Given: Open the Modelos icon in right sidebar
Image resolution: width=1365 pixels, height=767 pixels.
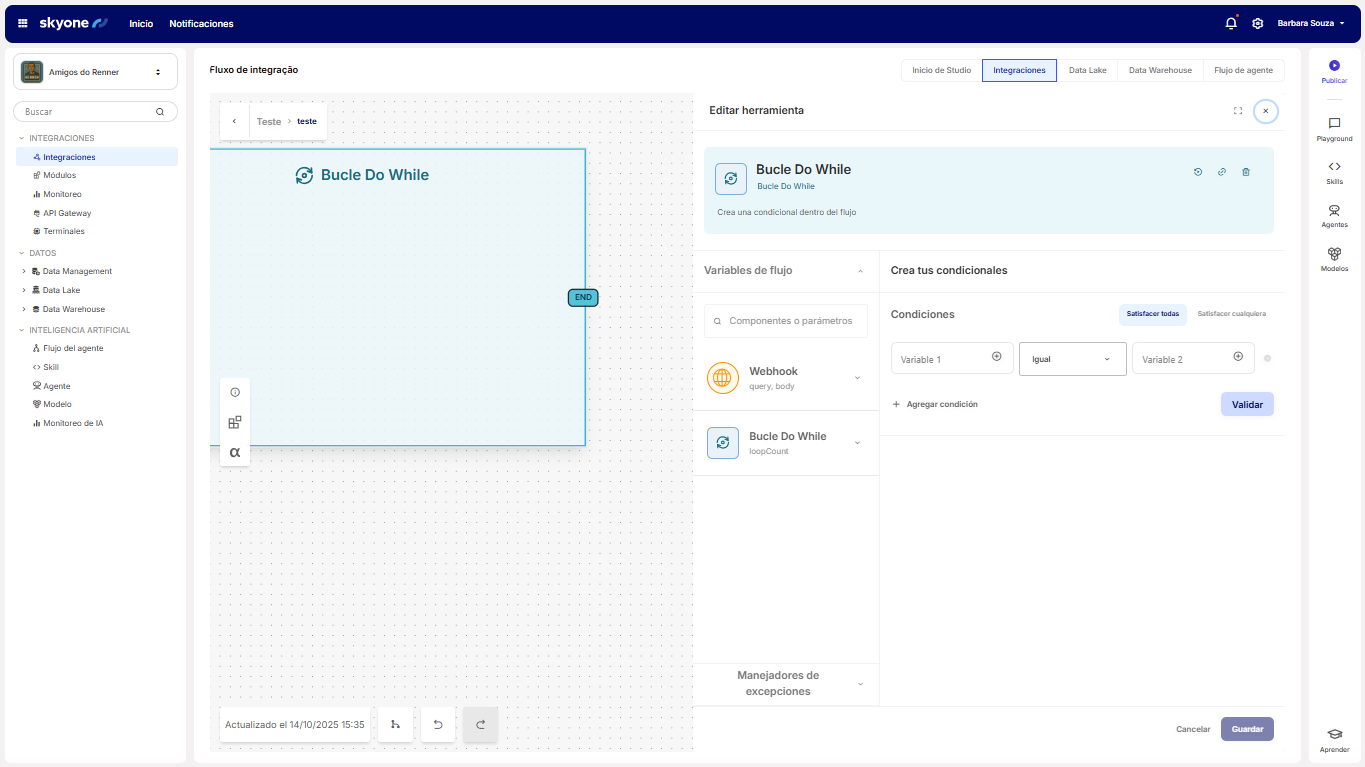Looking at the screenshot, I should [1334, 254].
